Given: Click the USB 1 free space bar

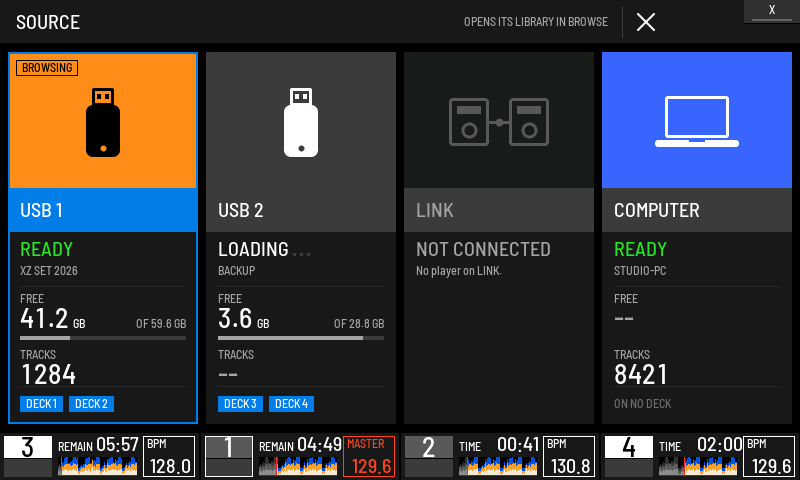Looking at the screenshot, I should tap(103, 338).
